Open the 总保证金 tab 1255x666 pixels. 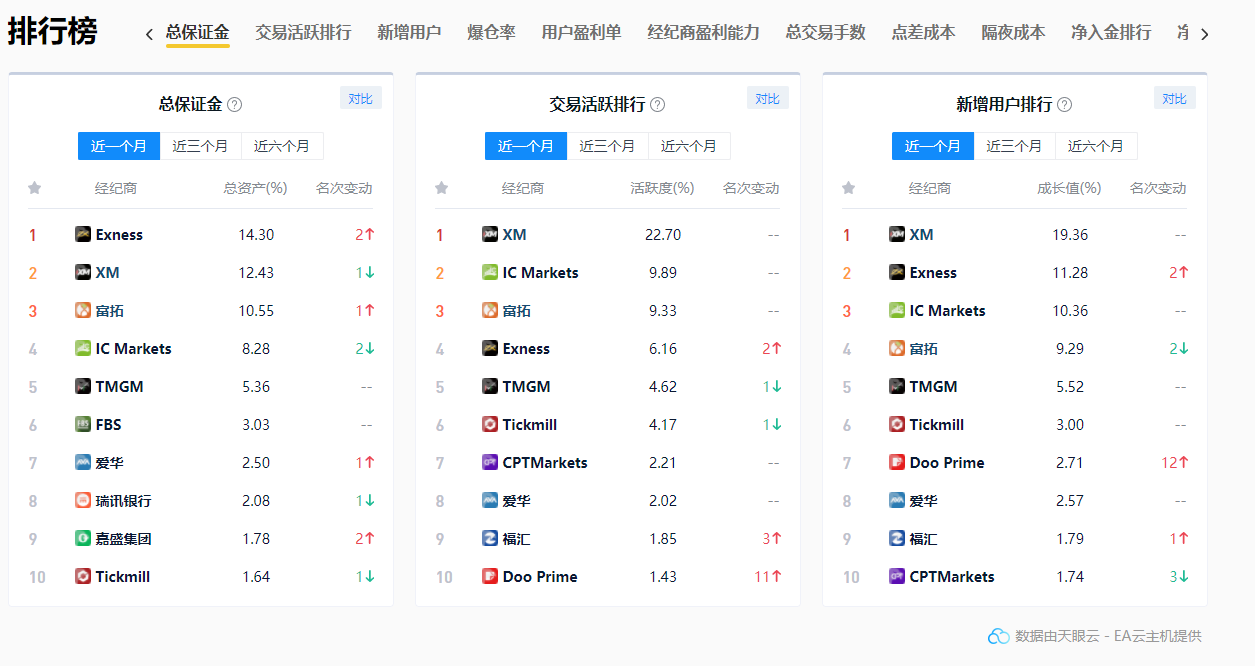pyautogui.click(x=197, y=33)
